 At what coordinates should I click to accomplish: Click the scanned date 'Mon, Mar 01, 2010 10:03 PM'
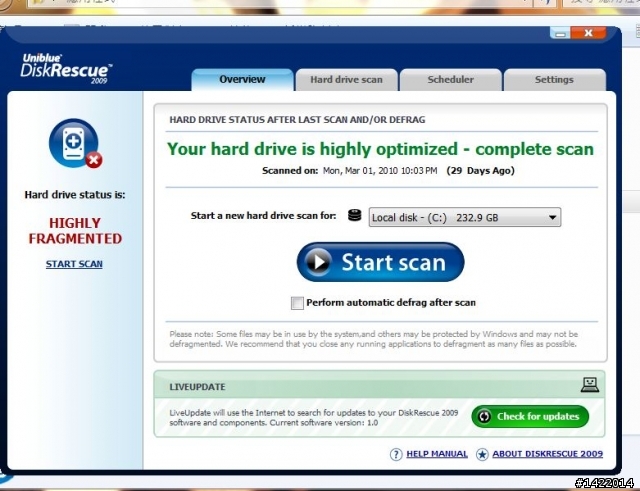(380, 171)
